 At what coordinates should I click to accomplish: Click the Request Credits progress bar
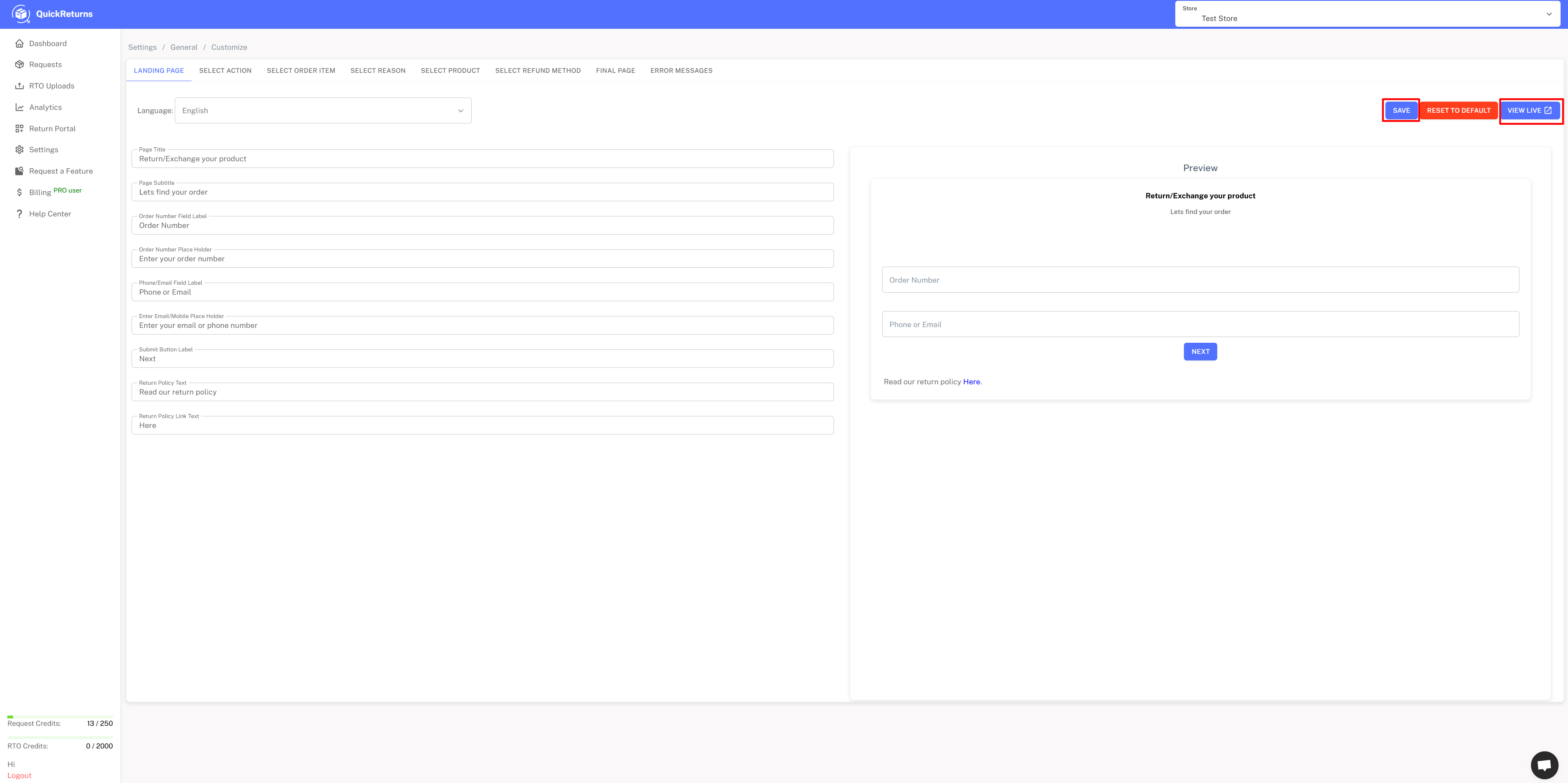[x=60, y=717]
